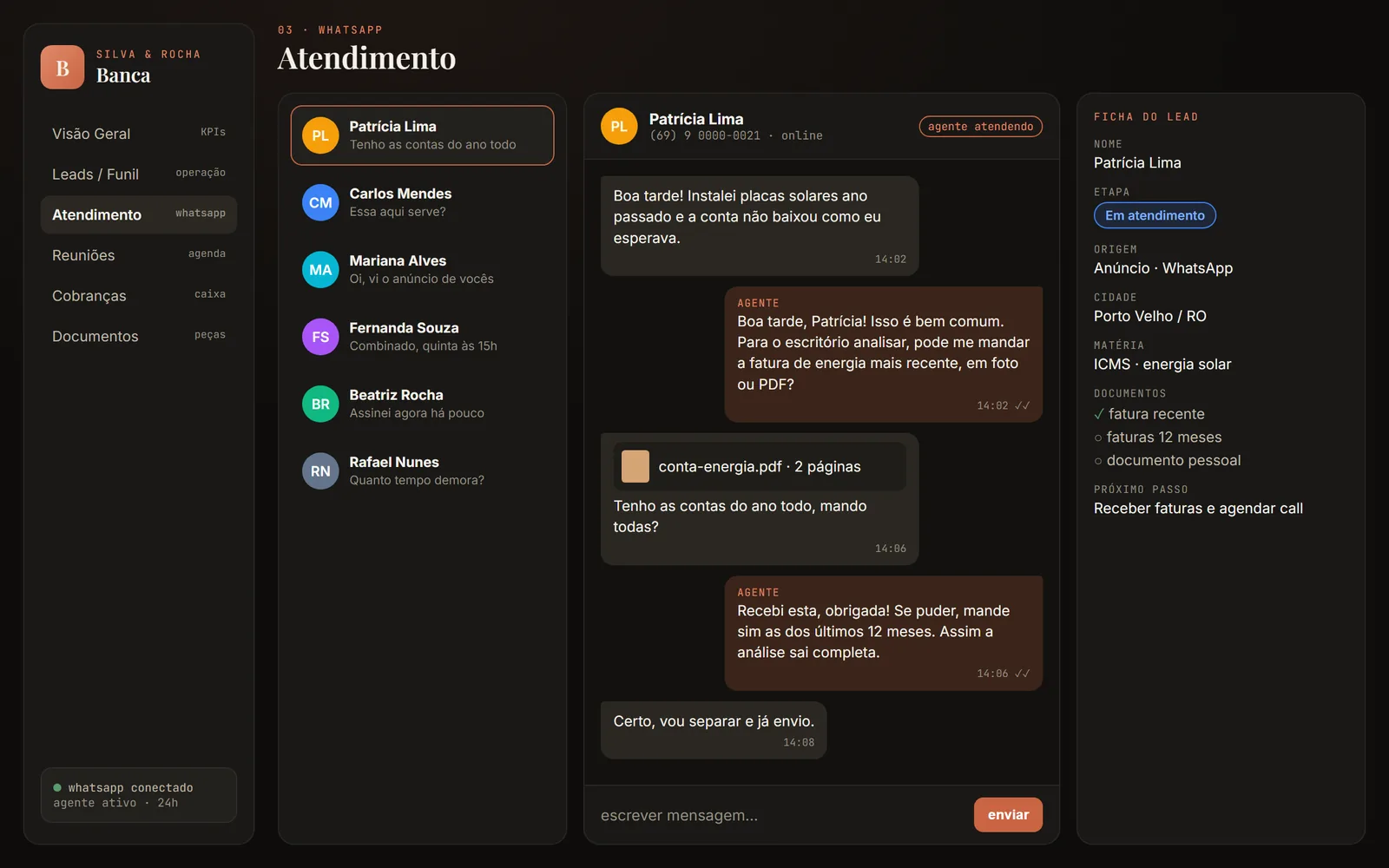Click the 'Em atendimento' stage pill
1389x868 pixels.
tap(1155, 215)
